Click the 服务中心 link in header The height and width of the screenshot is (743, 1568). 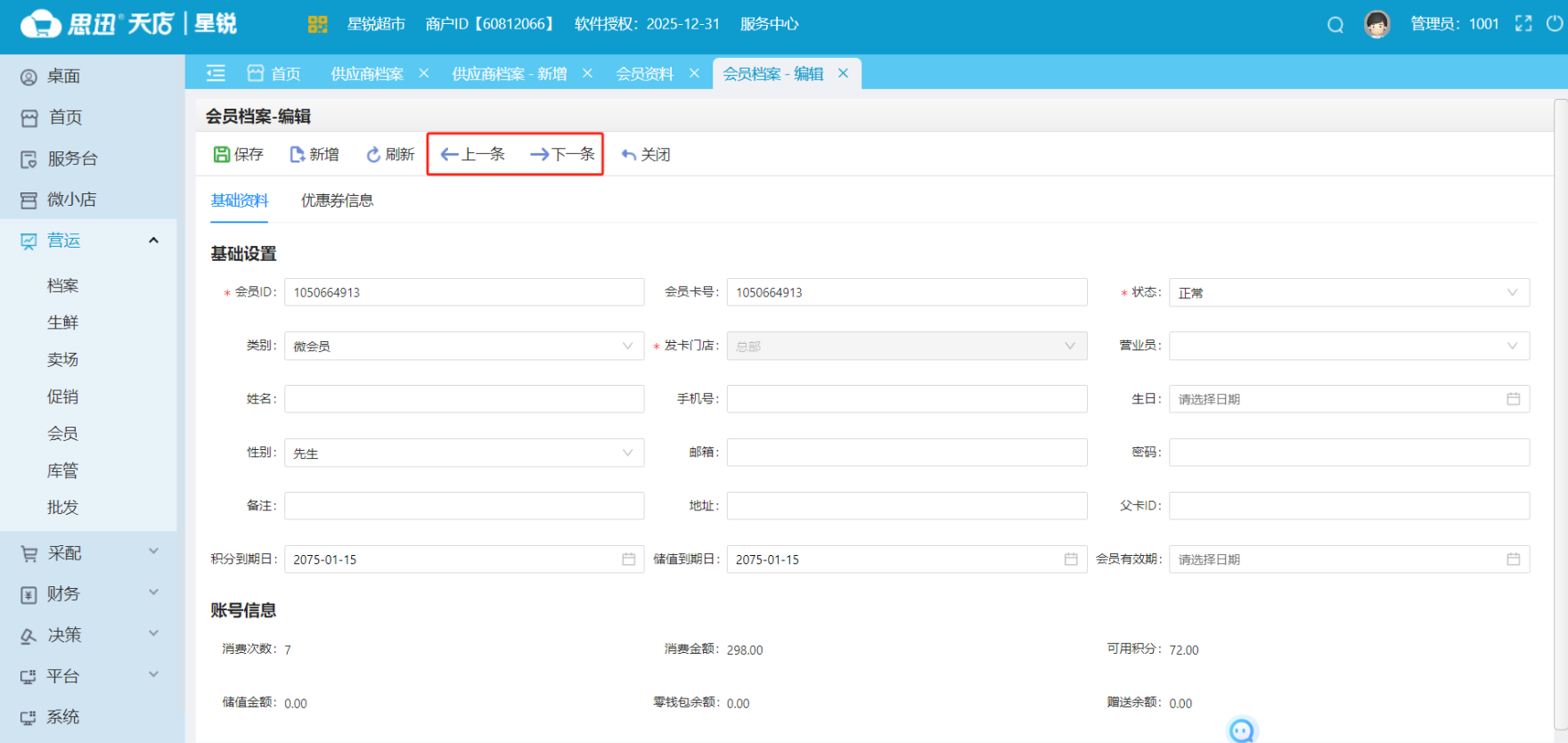(x=769, y=24)
